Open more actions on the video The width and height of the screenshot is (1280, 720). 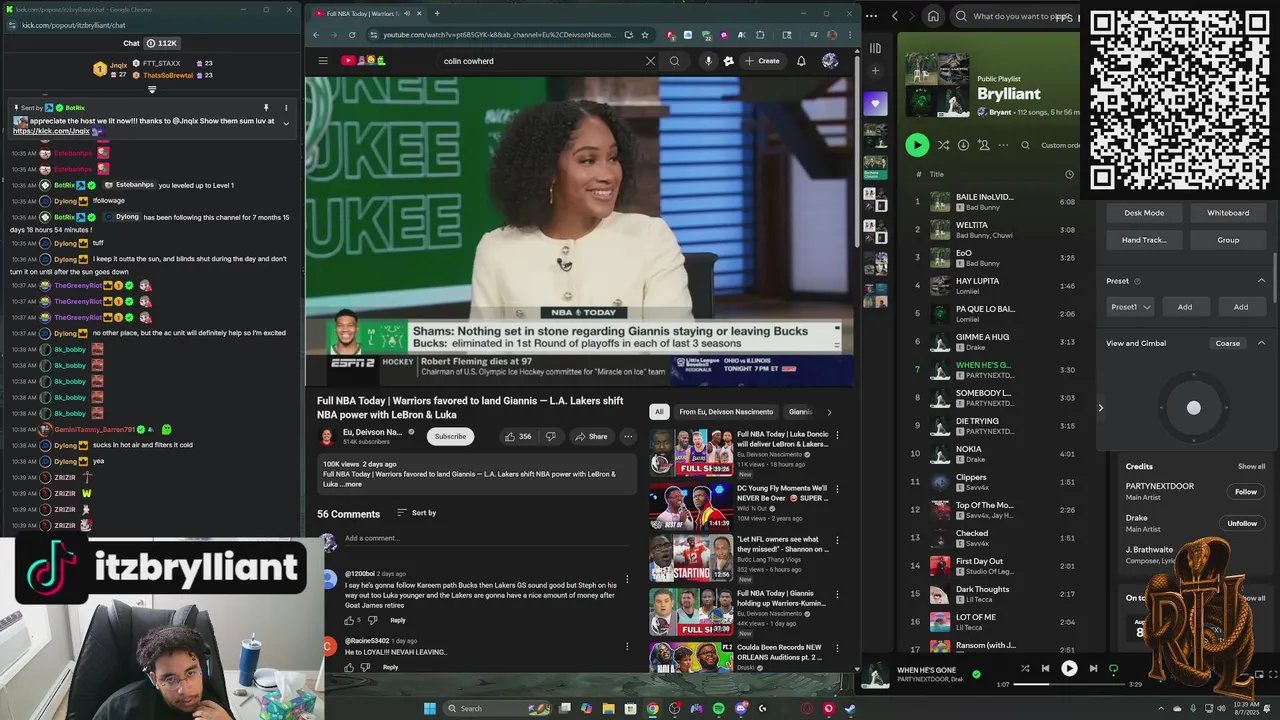[628, 436]
